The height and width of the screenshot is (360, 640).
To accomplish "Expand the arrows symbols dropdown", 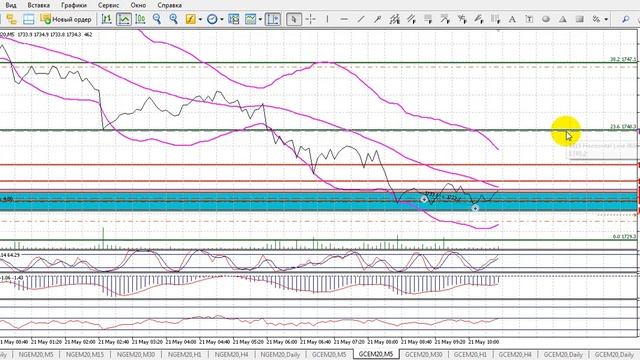I will (x=606, y=20).
